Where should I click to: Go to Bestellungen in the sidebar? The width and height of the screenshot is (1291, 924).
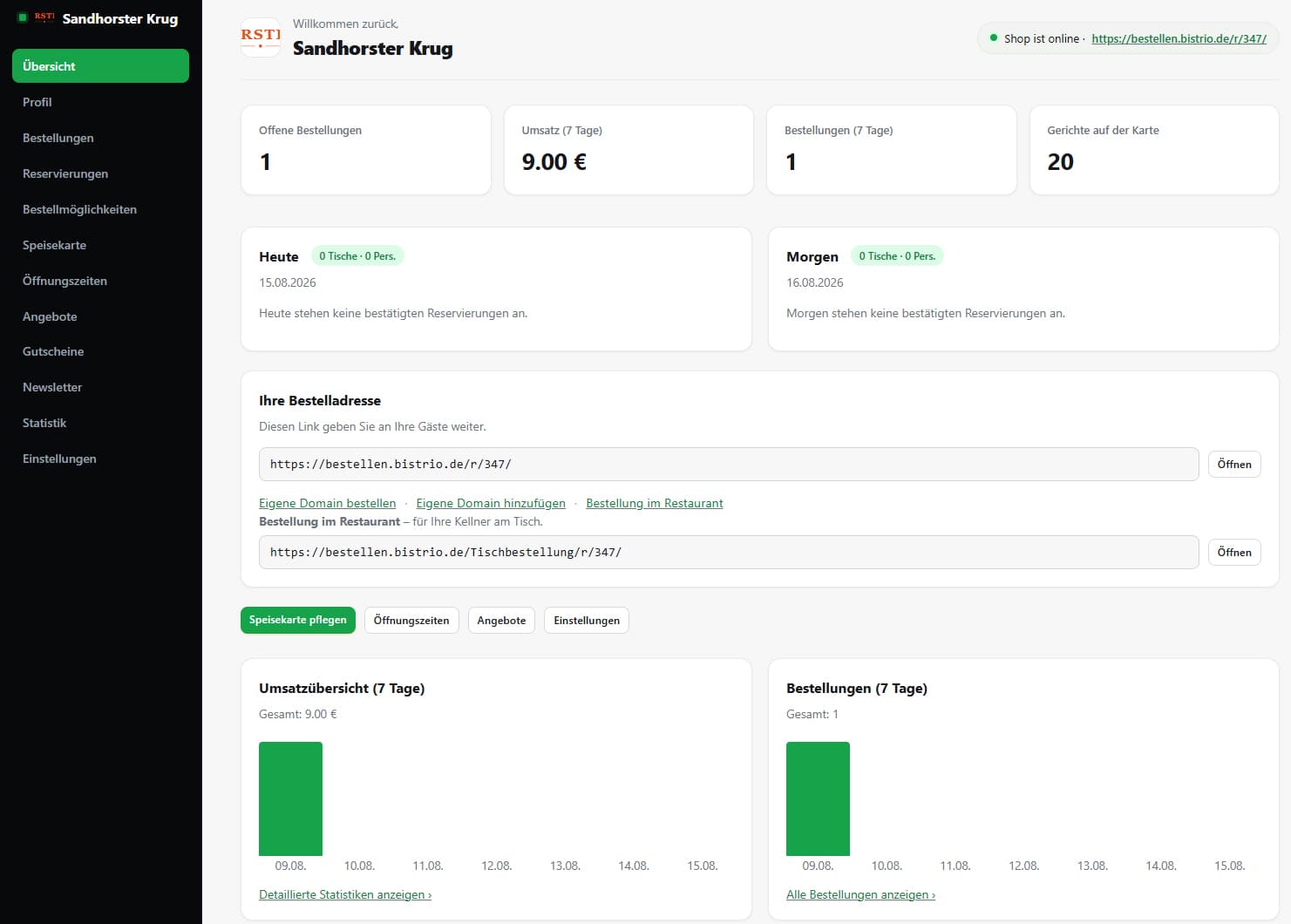click(100, 138)
